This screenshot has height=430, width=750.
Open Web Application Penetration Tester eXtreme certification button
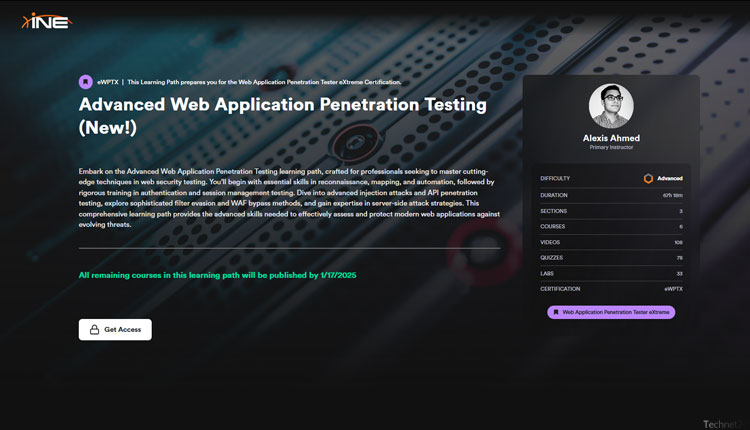pyautogui.click(x=611, y=312)
